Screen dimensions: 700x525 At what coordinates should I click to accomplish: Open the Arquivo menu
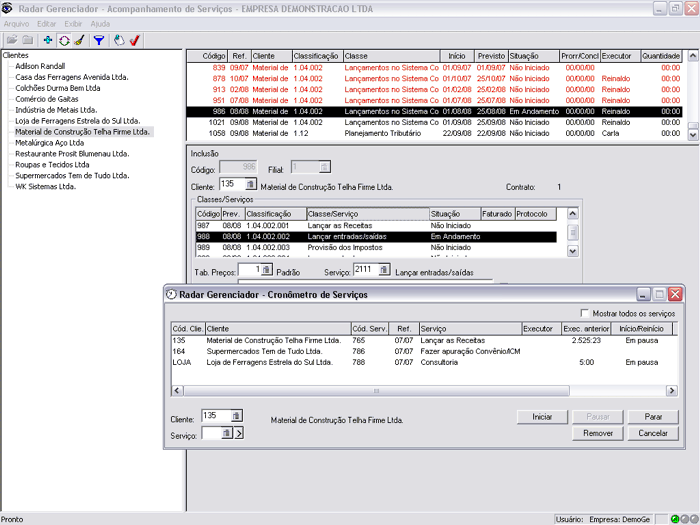[x=16, y=22]
